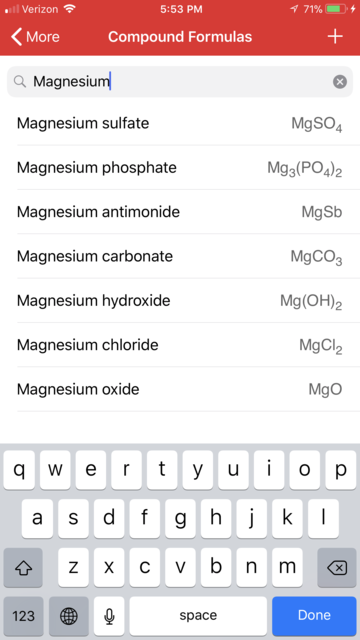
Task: Tap the battery indicator in status bar
Action: tap(336, 9)
